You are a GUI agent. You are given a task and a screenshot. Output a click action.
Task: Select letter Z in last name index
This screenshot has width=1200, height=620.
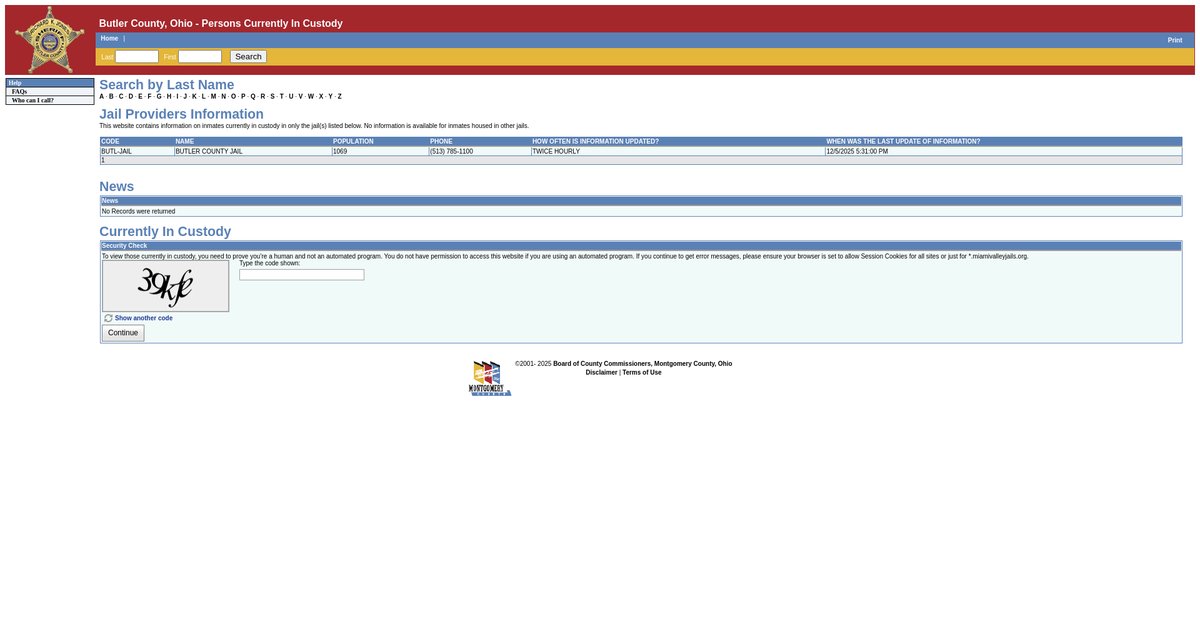(x=339, y=97)
